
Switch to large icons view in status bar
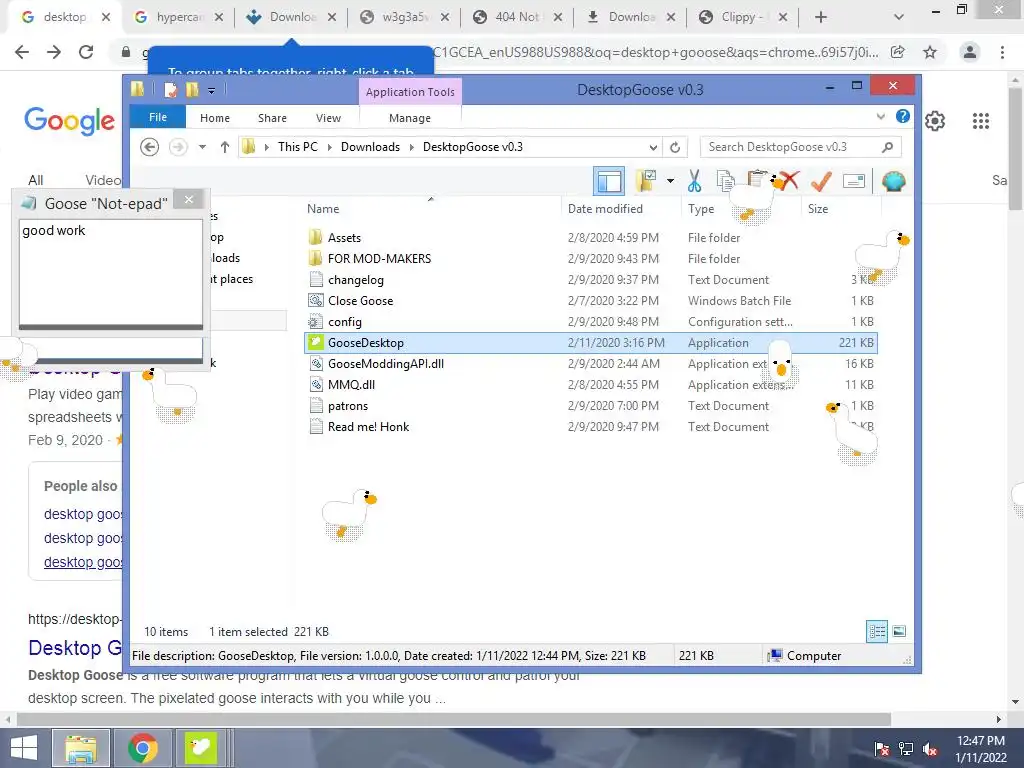(x=899, y=631)
